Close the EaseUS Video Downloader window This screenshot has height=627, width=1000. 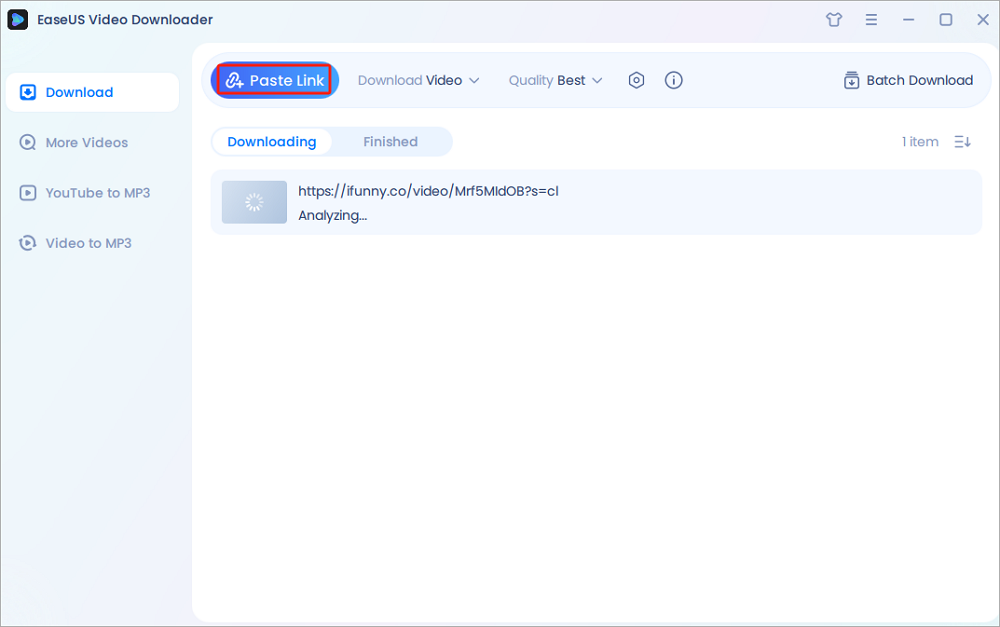pos(983,20)
